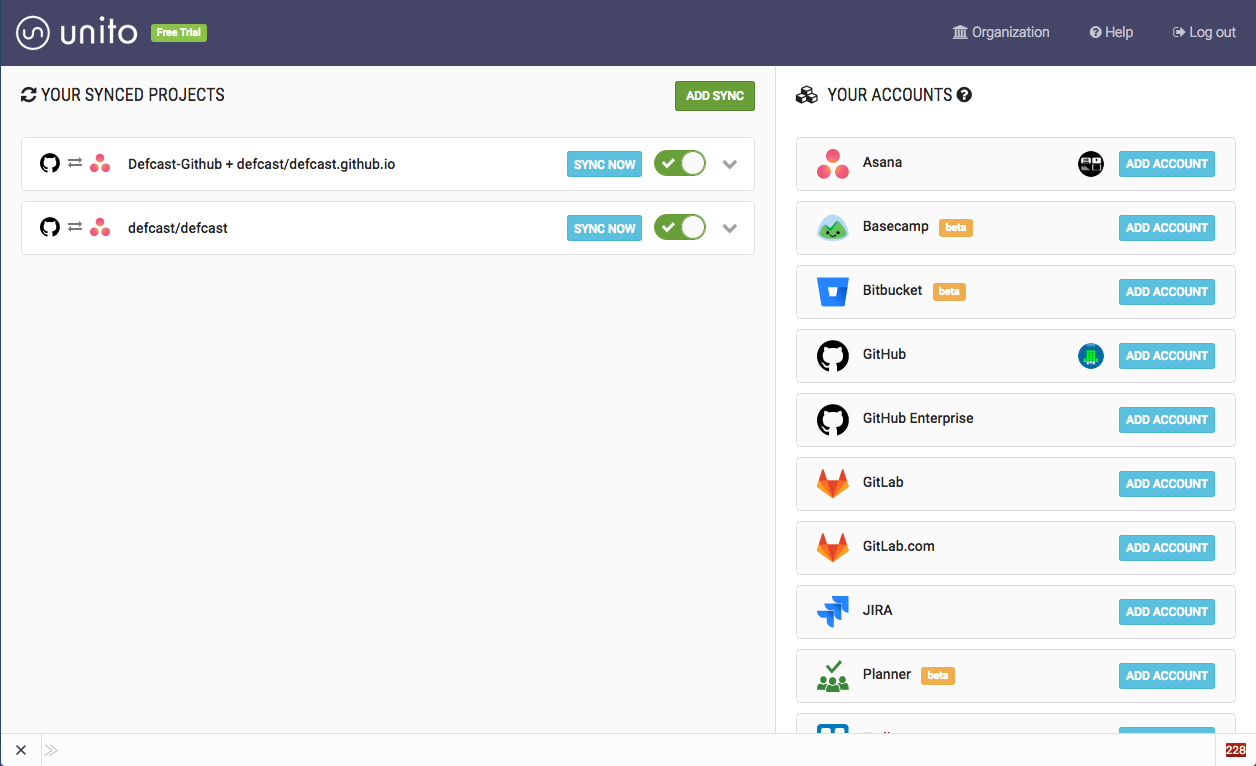Click Asana icon in defcast/defcast row
This screenshot has width=1256, height=766.
(x=100, y=227)
